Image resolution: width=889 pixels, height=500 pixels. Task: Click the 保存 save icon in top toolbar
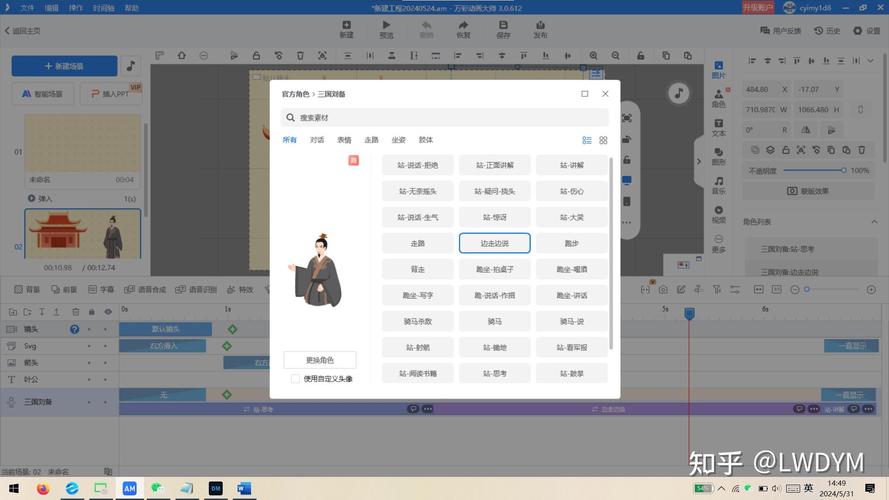pyautogui.click(x=503, y=29)
